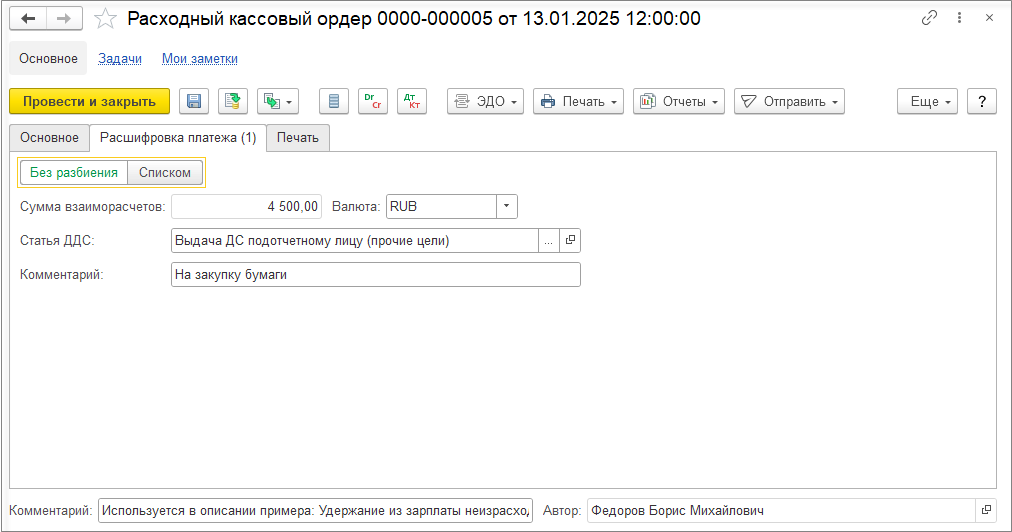The image size is (1012, 532).
Task: Switch payment breakdown to Списком
Action: click(x=165, y=172)
